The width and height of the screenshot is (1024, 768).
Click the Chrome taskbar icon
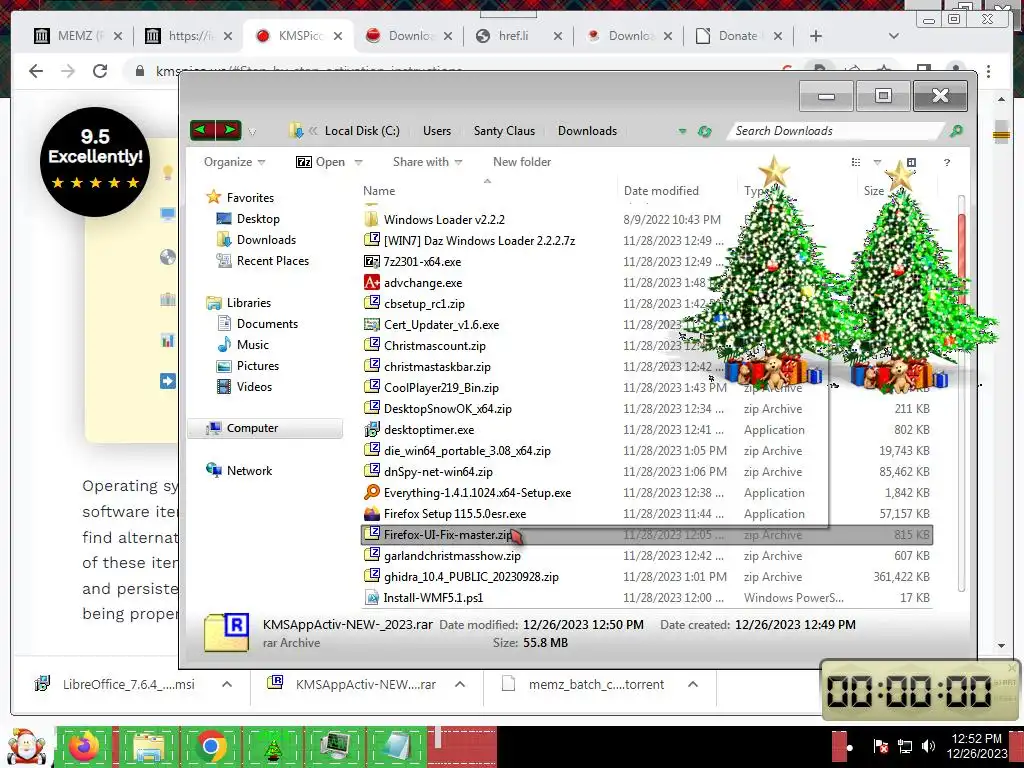(x=210, y=746)
